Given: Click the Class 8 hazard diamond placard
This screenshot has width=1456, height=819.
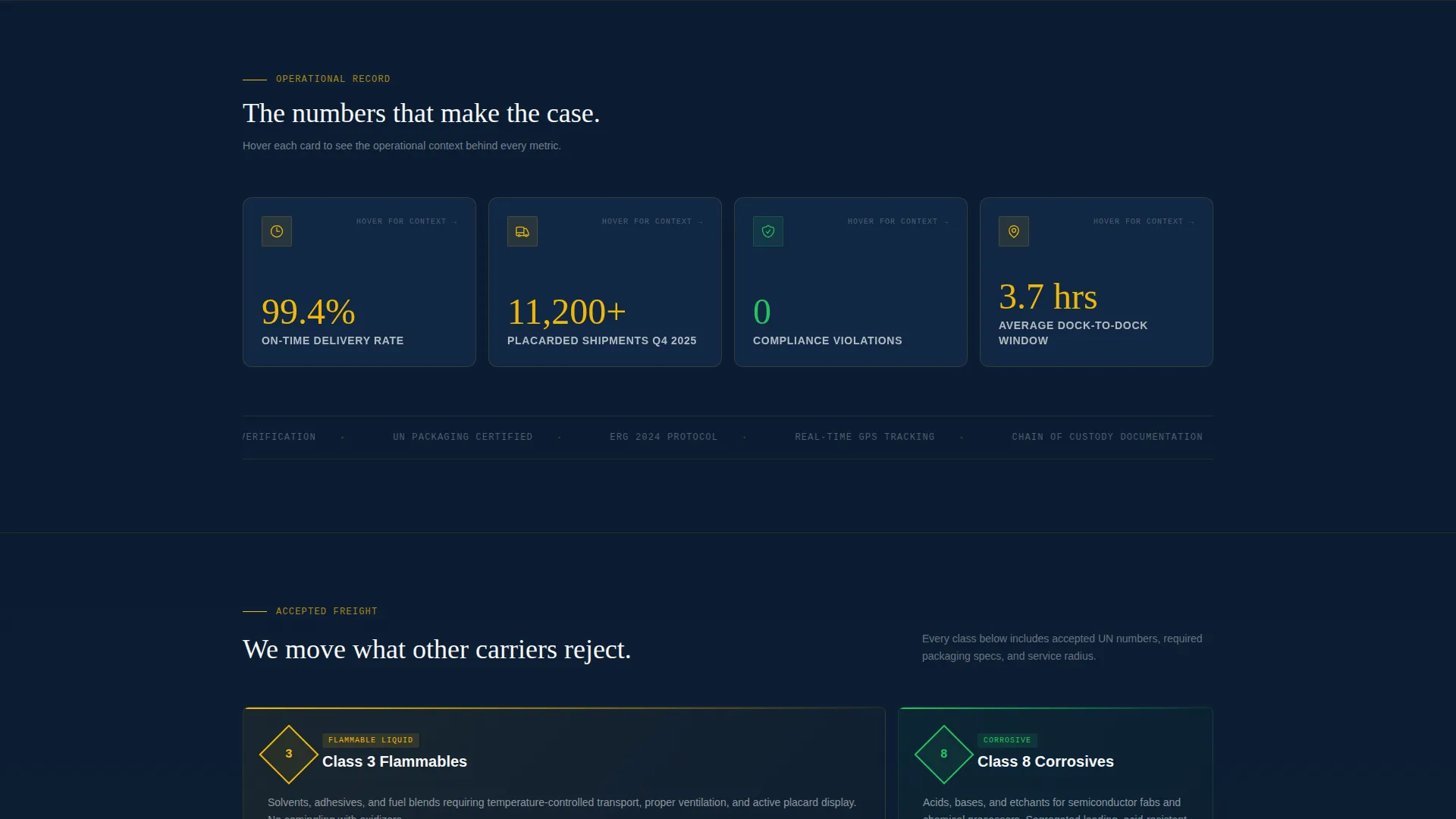Looking at the screenshot, I should pos(944,754).
